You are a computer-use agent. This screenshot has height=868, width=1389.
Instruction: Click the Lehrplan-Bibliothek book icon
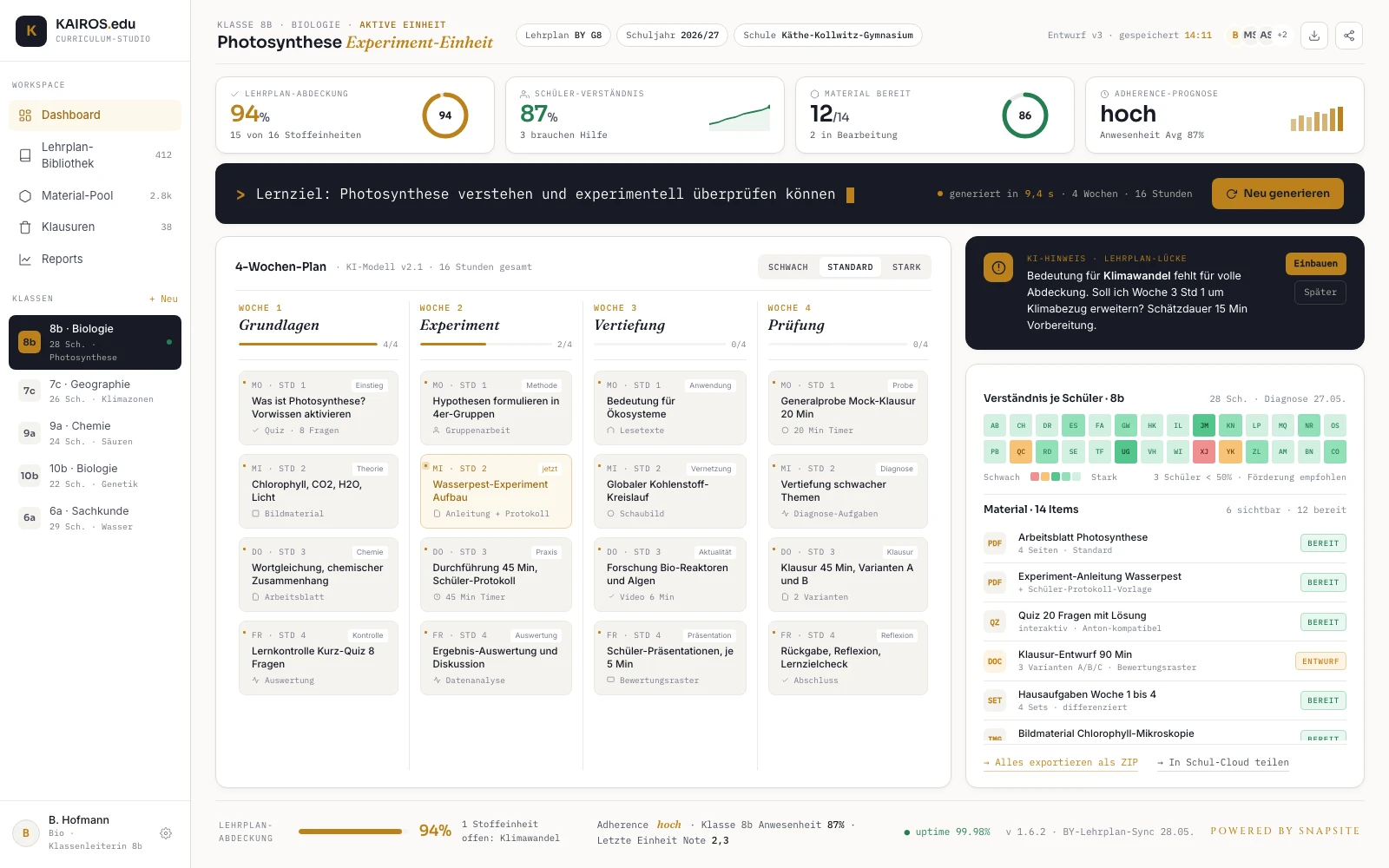coord(25,155)
